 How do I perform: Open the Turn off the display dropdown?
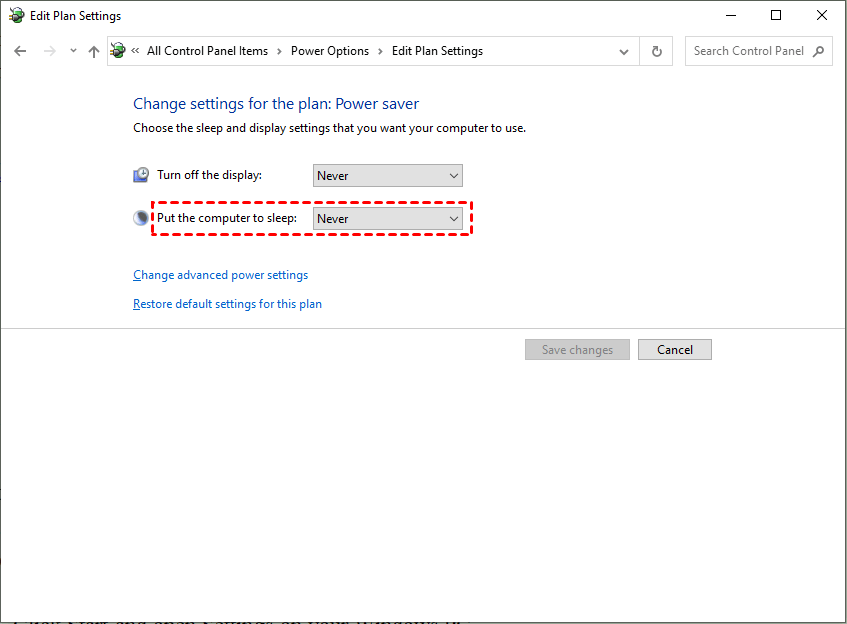(388, 176)
